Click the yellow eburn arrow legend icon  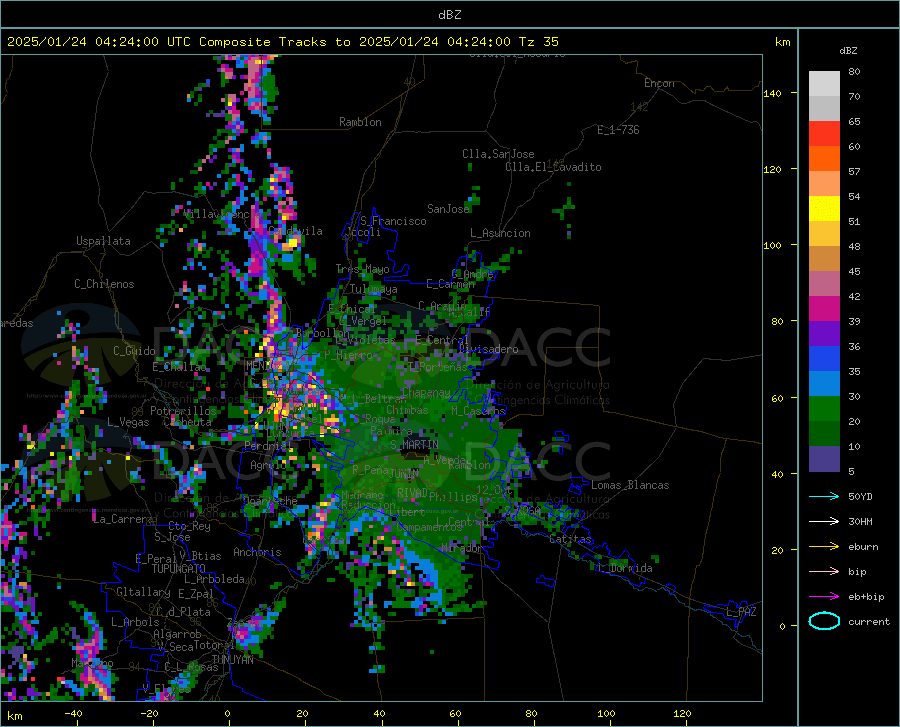click(x=824, y=546)
